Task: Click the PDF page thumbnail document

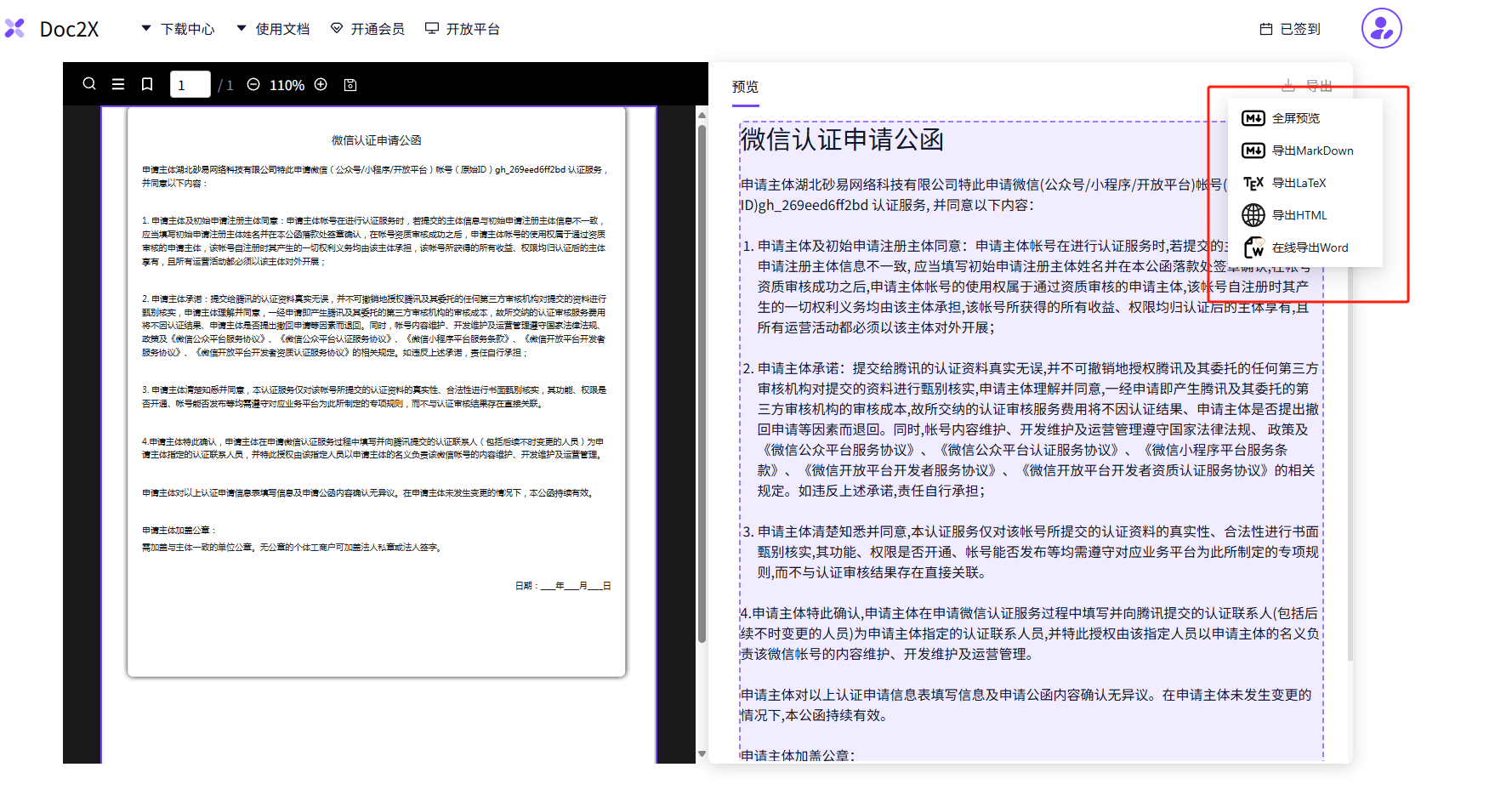Action: click(x=377, y=392)
